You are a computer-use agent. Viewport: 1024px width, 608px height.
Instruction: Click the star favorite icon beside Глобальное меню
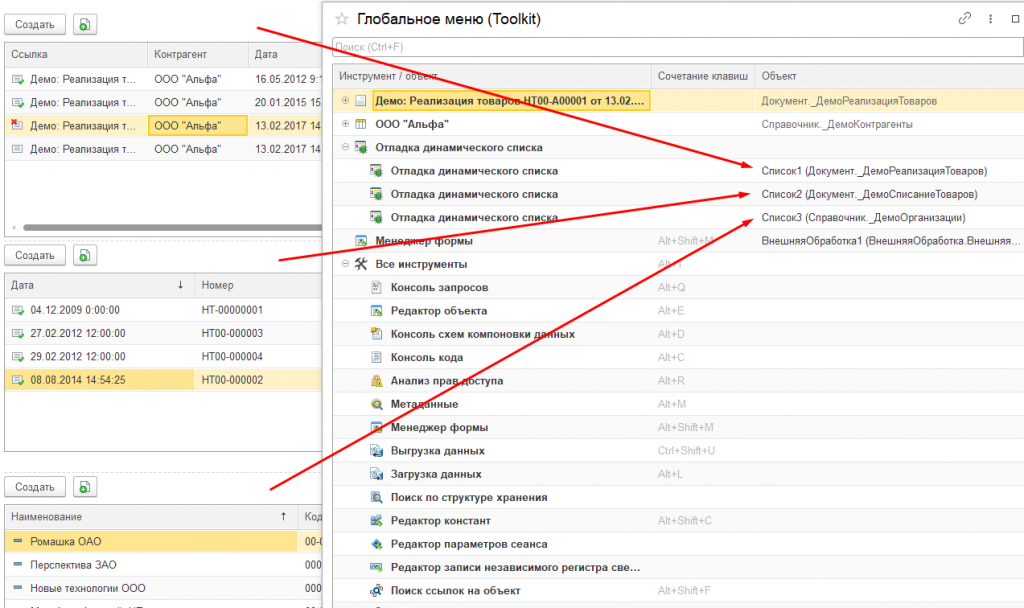342,18
